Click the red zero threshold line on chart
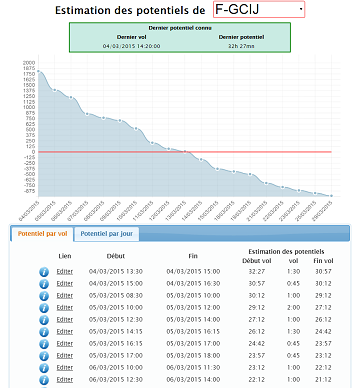360x388 pixels. click(185, 152)
